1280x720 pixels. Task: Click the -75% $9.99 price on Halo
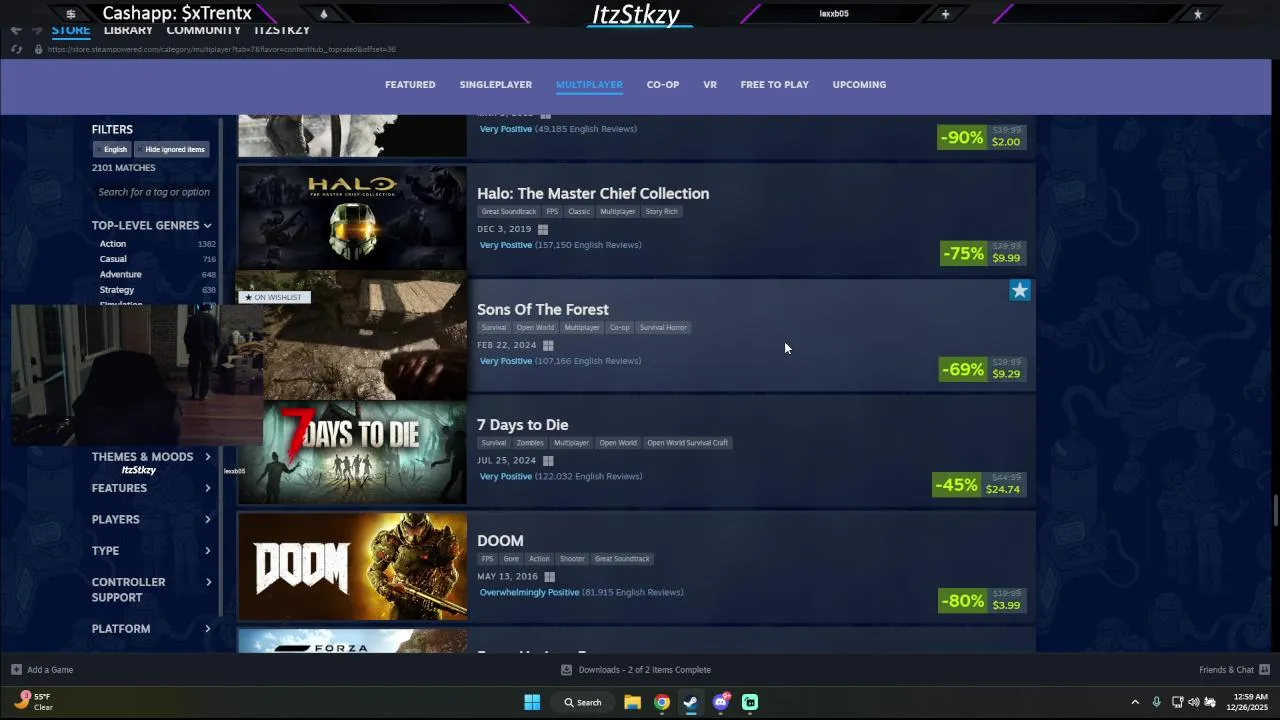tap(983, 253)
